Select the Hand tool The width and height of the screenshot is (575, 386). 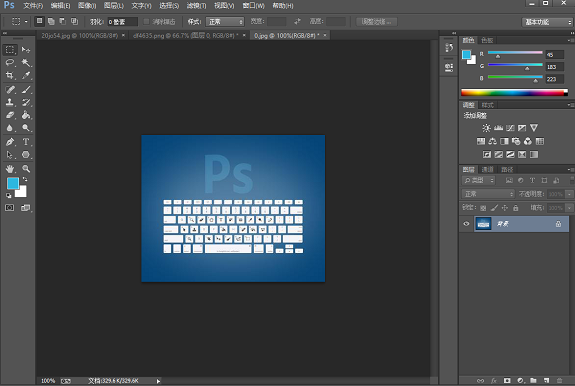coord(10,169)
